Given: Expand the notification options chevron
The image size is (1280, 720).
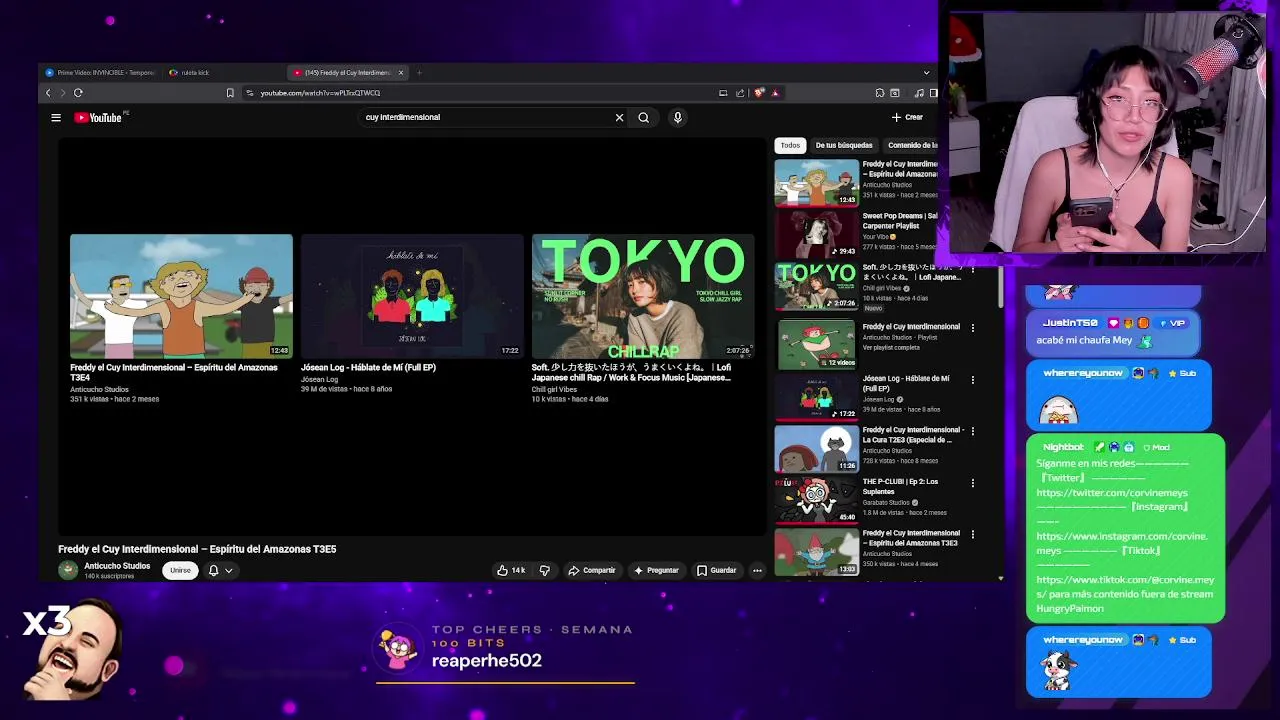Looking at the screenshot, I should click(x=229, y=570).
